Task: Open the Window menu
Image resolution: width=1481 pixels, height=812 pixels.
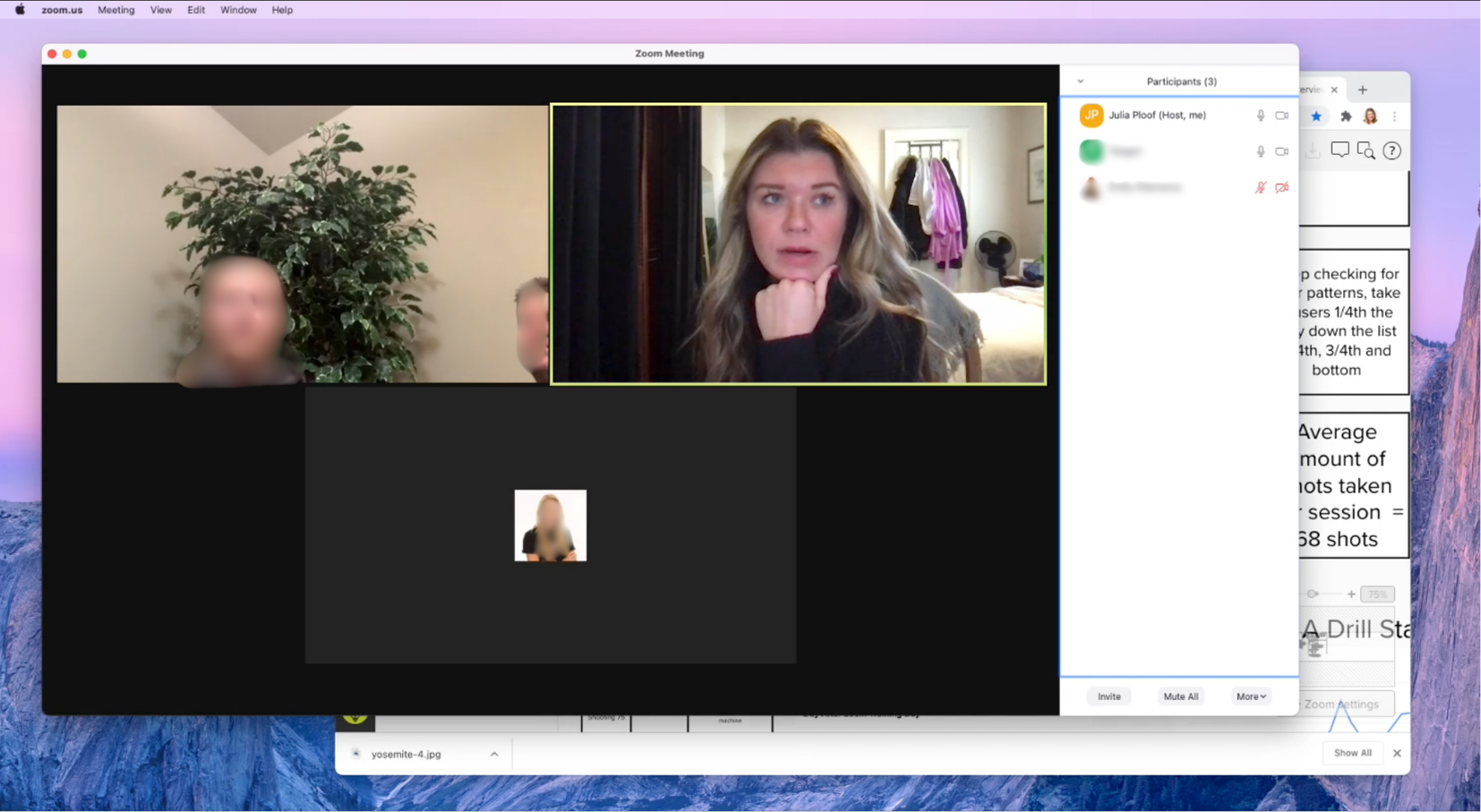Action: point(238,10)
